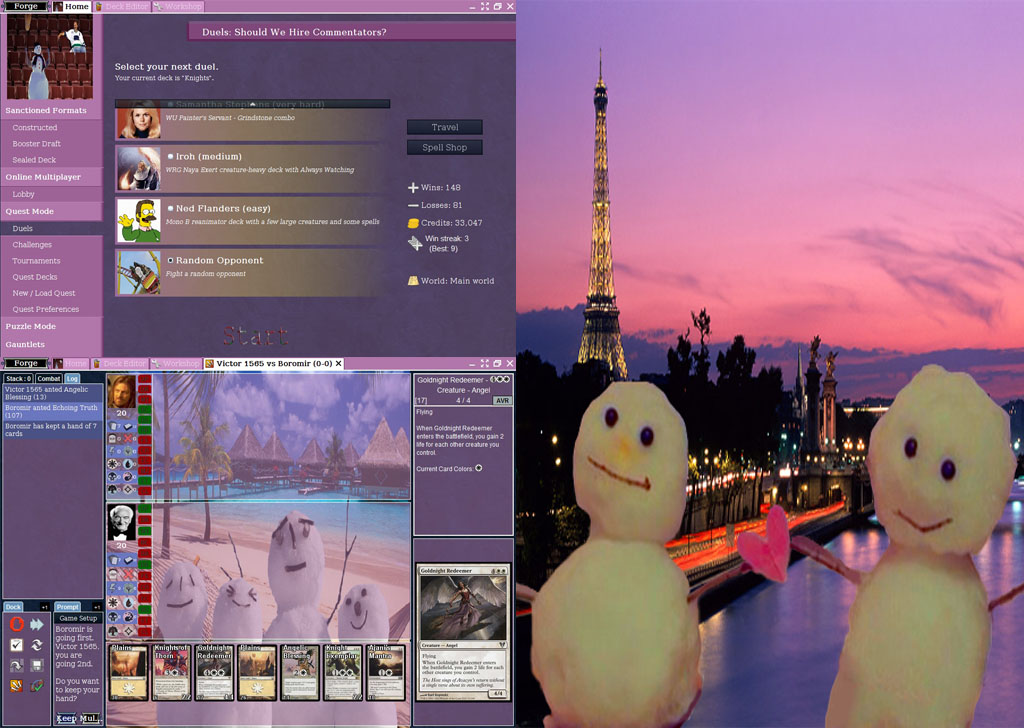
Task: Switch to the Stack : 0 tab
Action: click(x=18, y=379)
